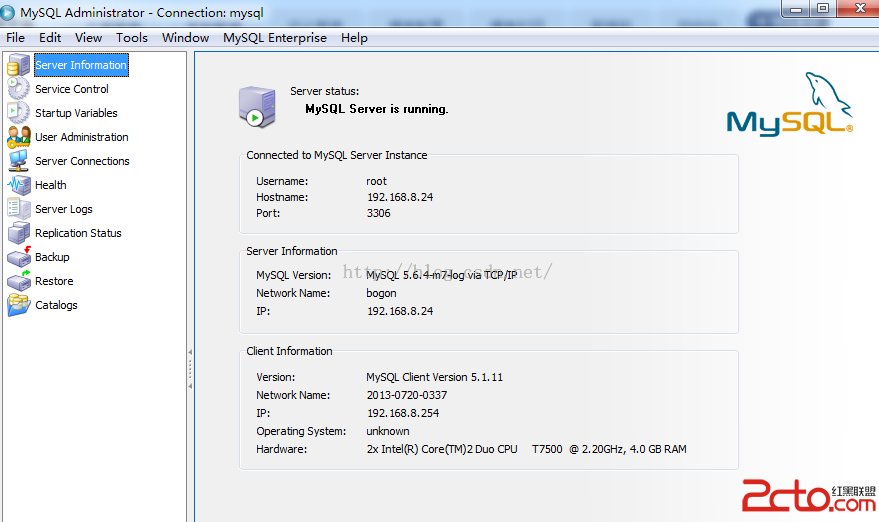Select Server Information in sidebar
The height and width of the screenshot is (522, 879).
81,65
